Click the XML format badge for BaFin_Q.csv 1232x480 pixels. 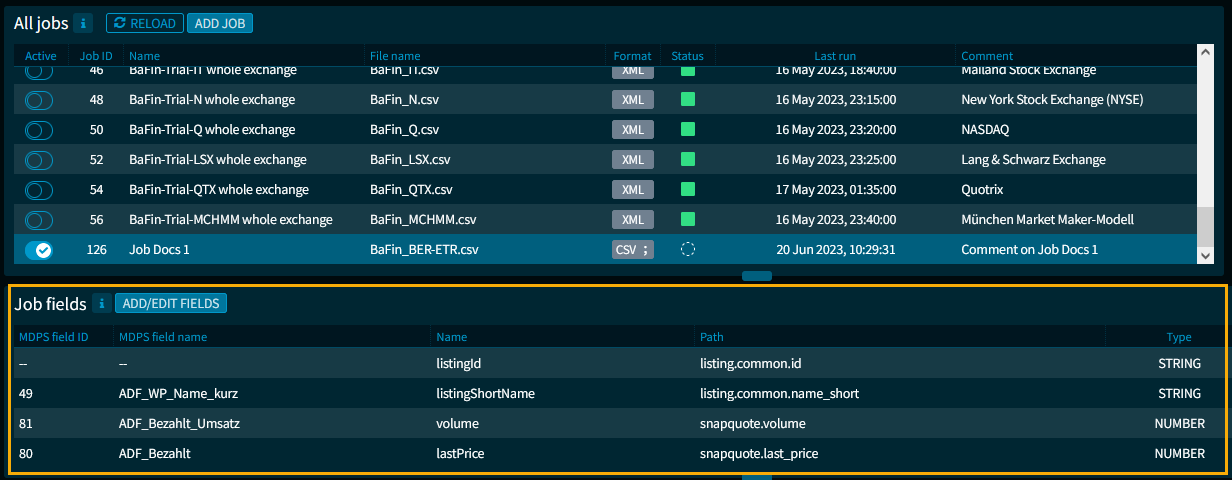click(x=633, y=130)
